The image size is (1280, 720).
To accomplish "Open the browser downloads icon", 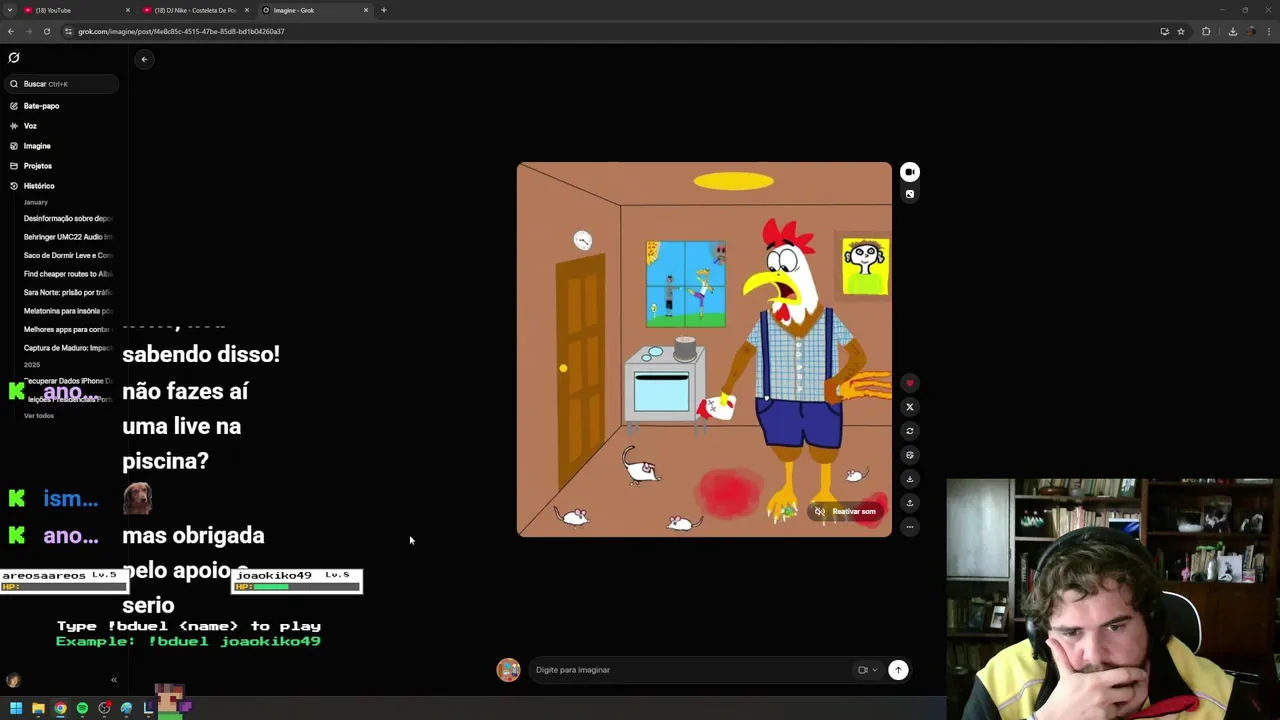I will (1232, 31).
